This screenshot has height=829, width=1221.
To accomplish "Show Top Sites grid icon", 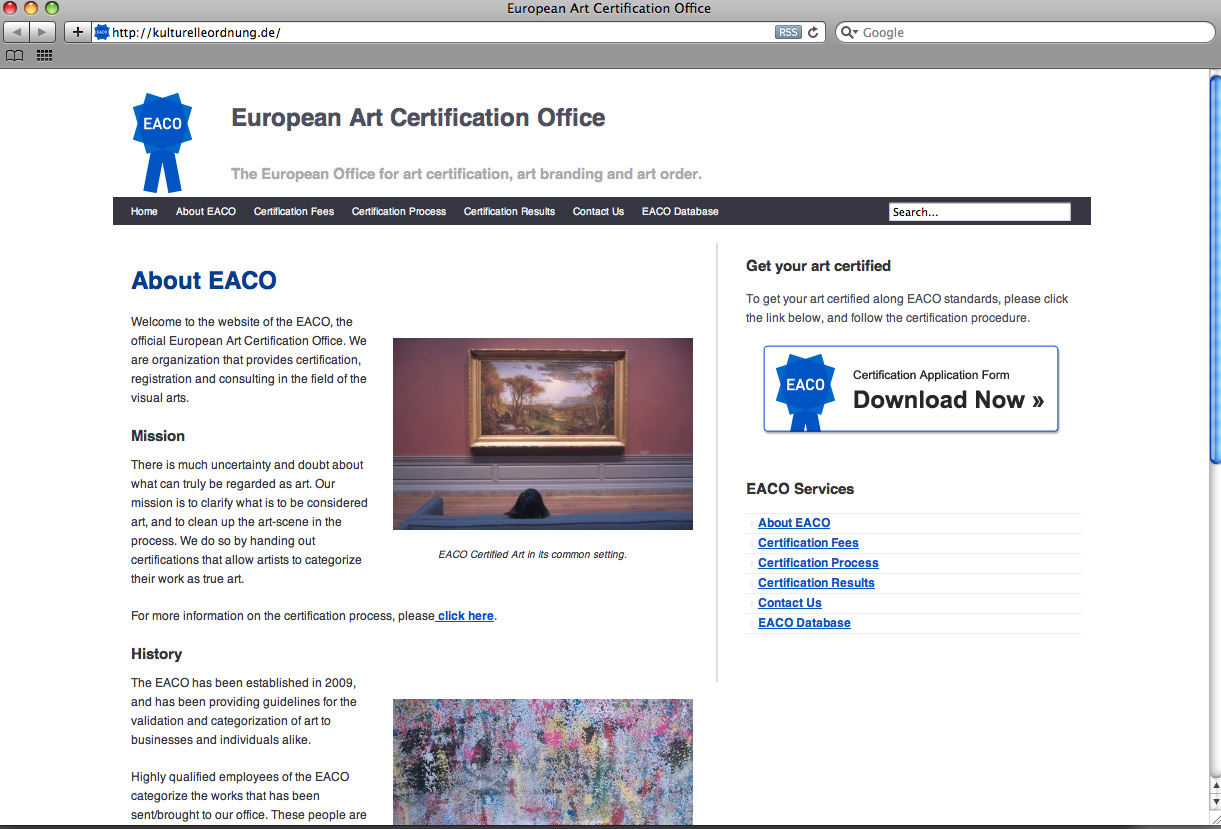I will pos(44,56).
